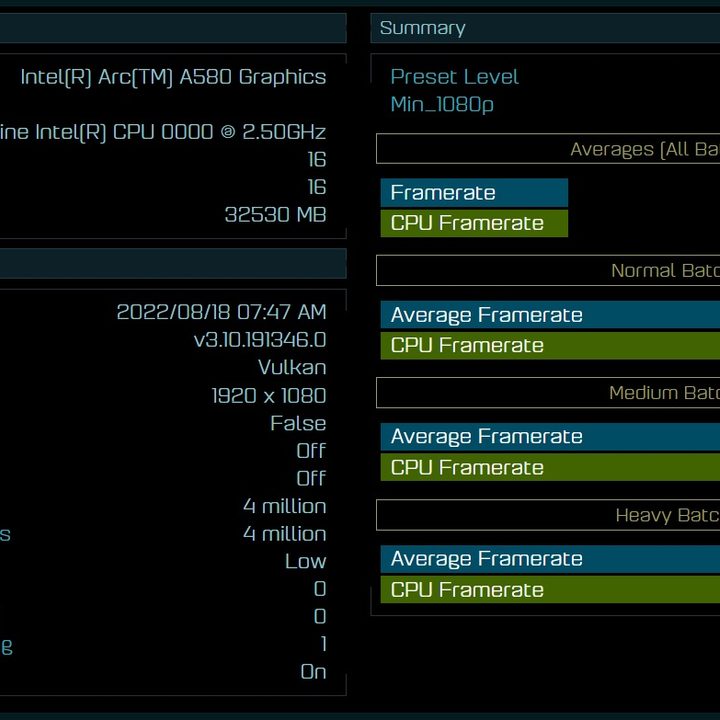Click the blue Framerate bar under Averages
The height and width of the screenshot is (720, 720).
474,193
